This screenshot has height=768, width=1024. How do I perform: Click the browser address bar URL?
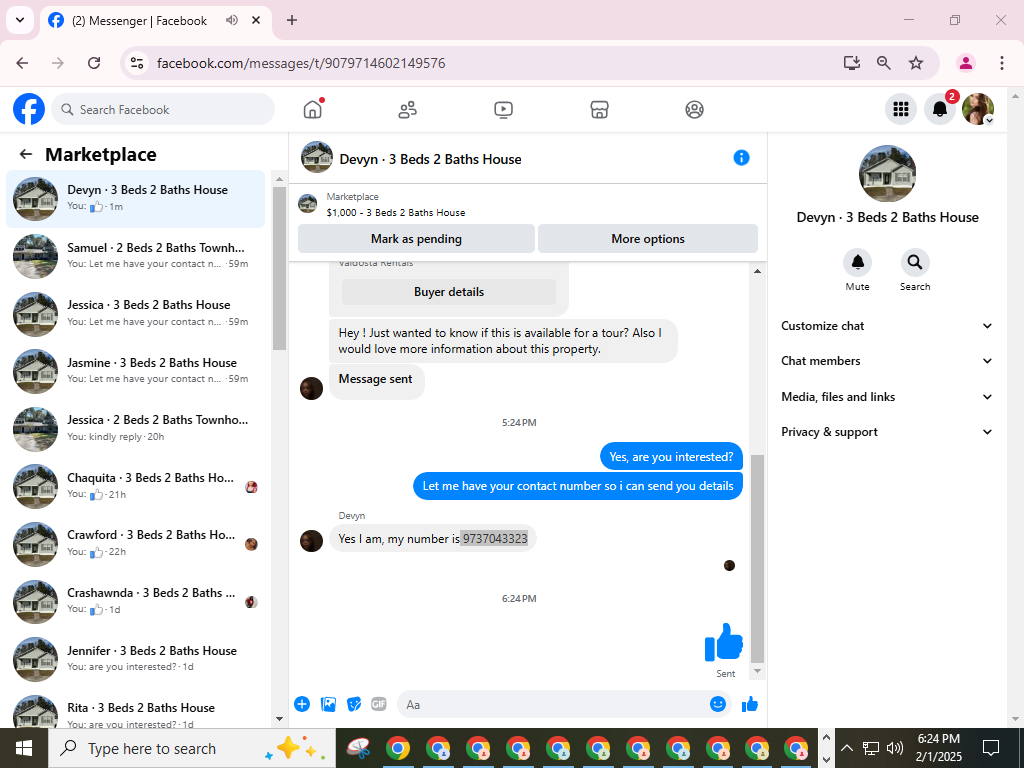(x=301, y=63)
